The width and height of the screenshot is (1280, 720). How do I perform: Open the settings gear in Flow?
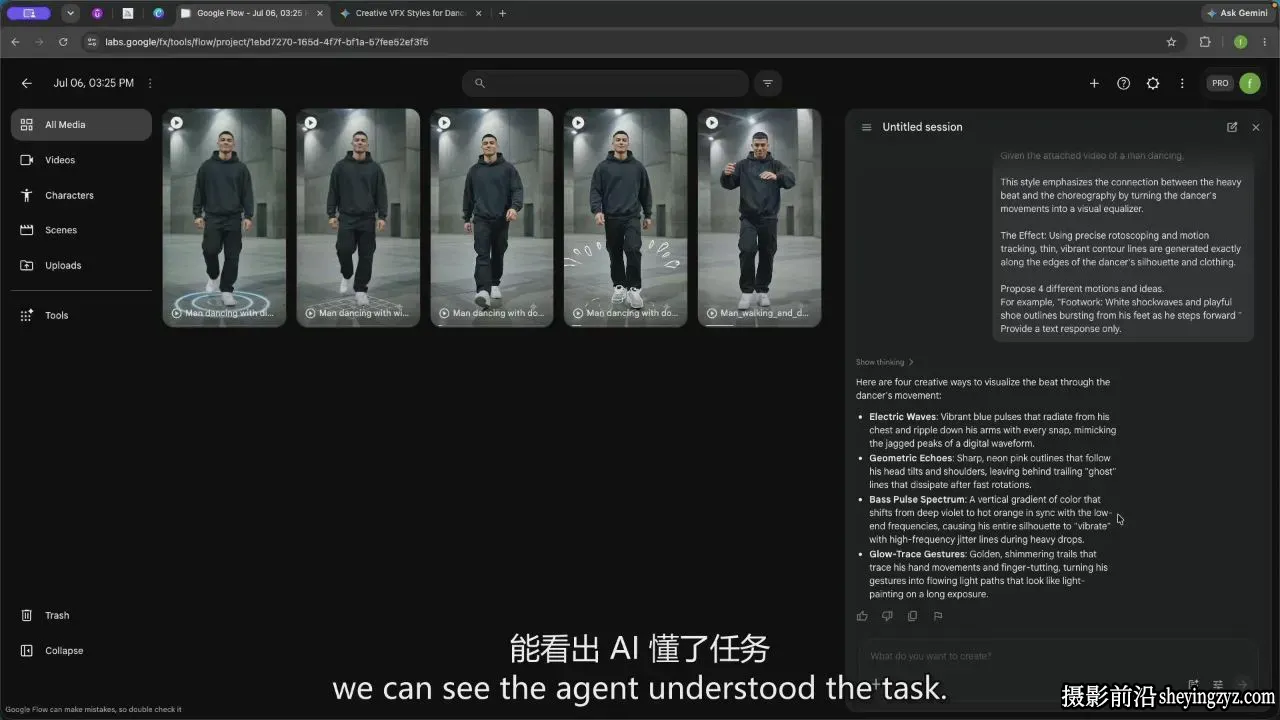click(1152, 84)
